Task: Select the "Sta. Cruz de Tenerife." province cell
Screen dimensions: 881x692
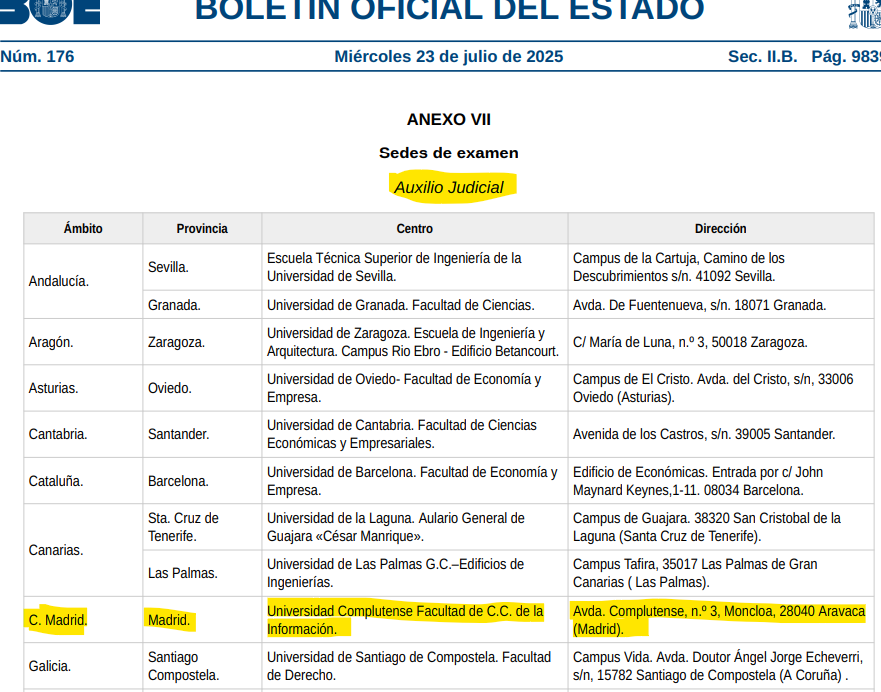Action: (202, 527)
